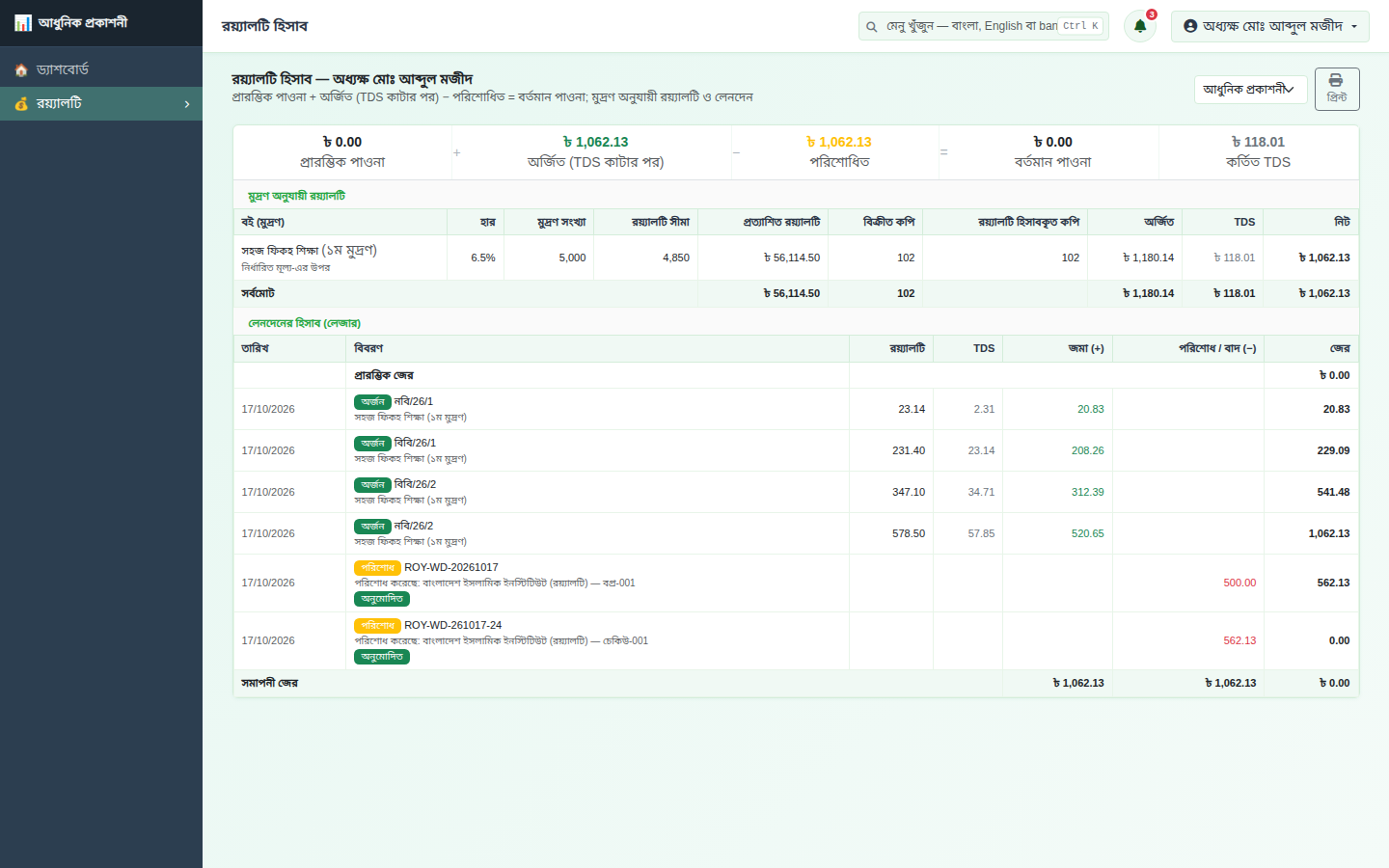The width and height of the screenshot is (1389, 868).
Task: Open the অধ্যক্ষ মোঃ আব্দুল মজীদ user menu
Action: pyautogui.click(x=1269, y=26)
